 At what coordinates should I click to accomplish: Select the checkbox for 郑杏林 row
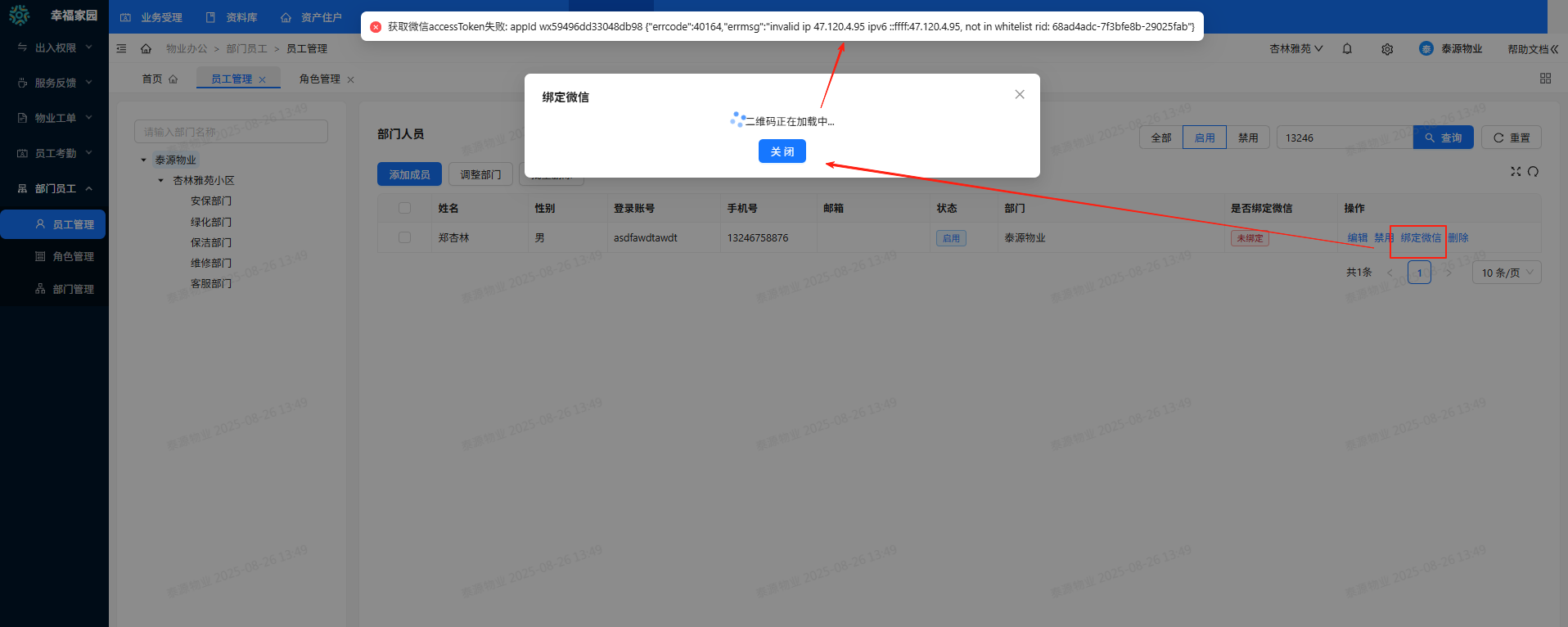[404, 237]
